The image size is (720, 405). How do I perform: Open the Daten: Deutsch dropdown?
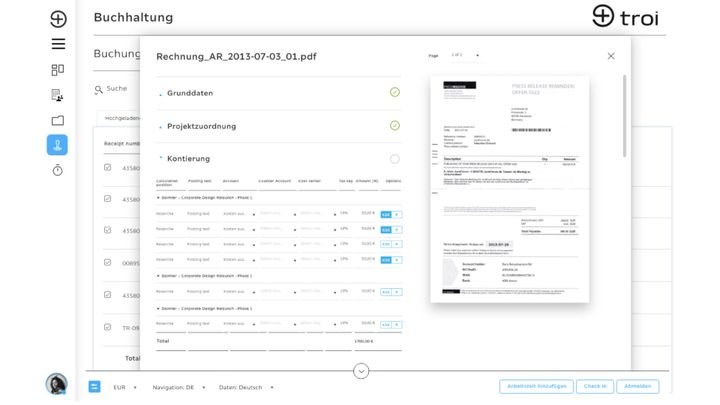(x=246, y=387)
